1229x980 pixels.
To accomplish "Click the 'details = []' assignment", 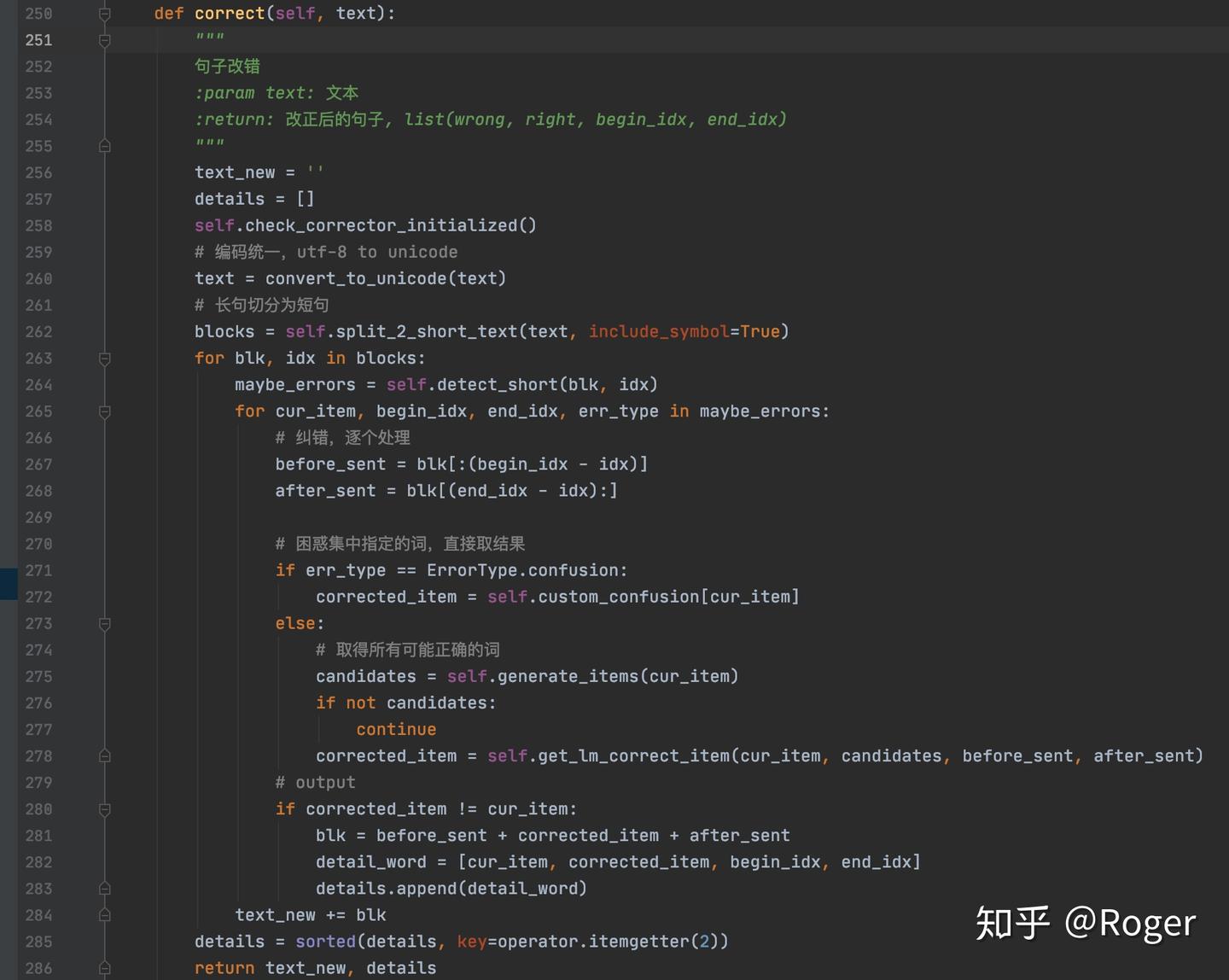I will 255,200.
